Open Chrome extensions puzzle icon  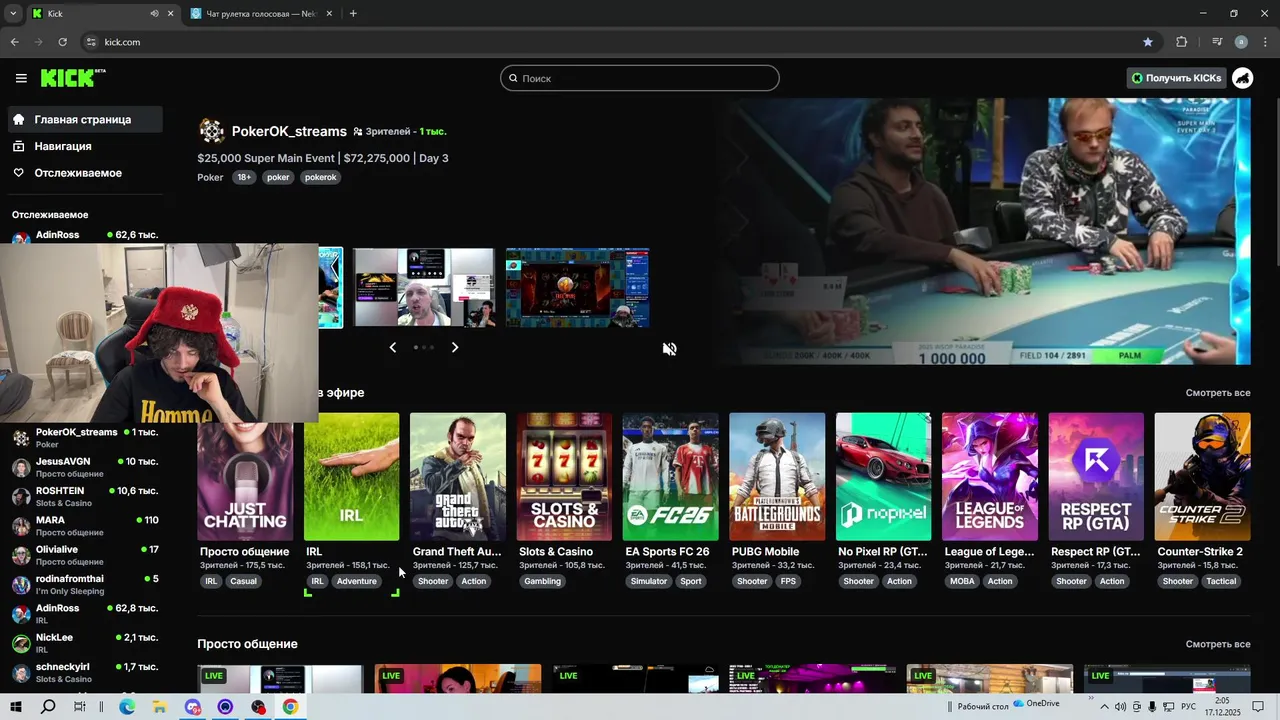[1181, 42]
